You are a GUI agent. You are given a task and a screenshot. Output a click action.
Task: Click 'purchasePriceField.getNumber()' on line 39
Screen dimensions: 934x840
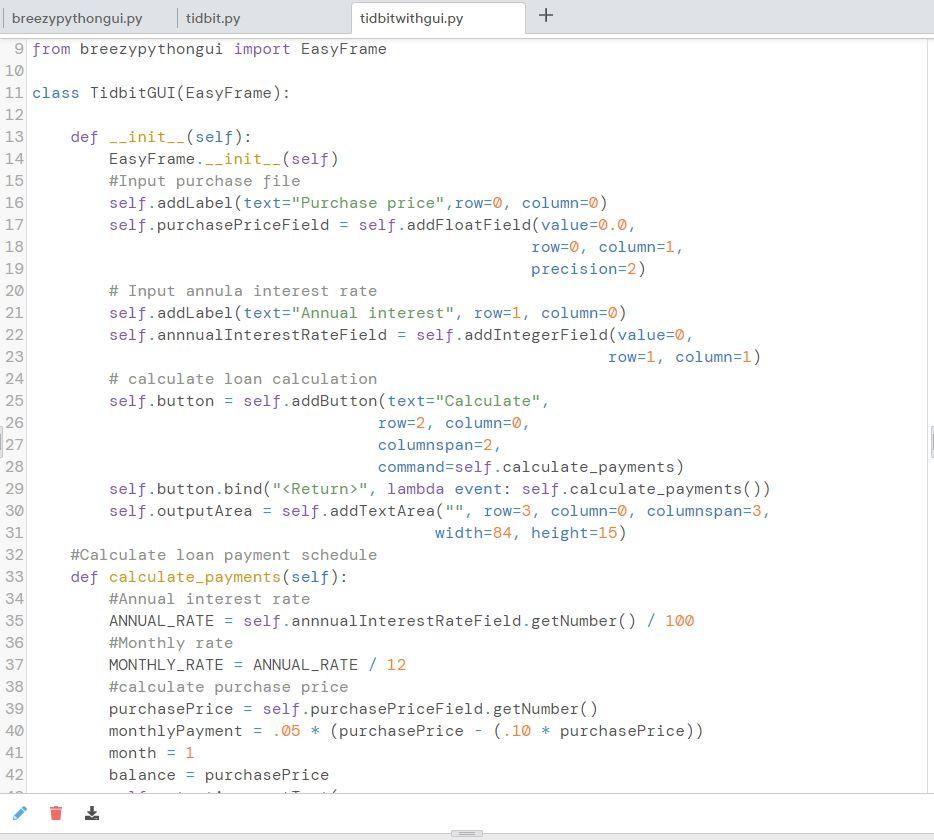[x=454, y=709]
